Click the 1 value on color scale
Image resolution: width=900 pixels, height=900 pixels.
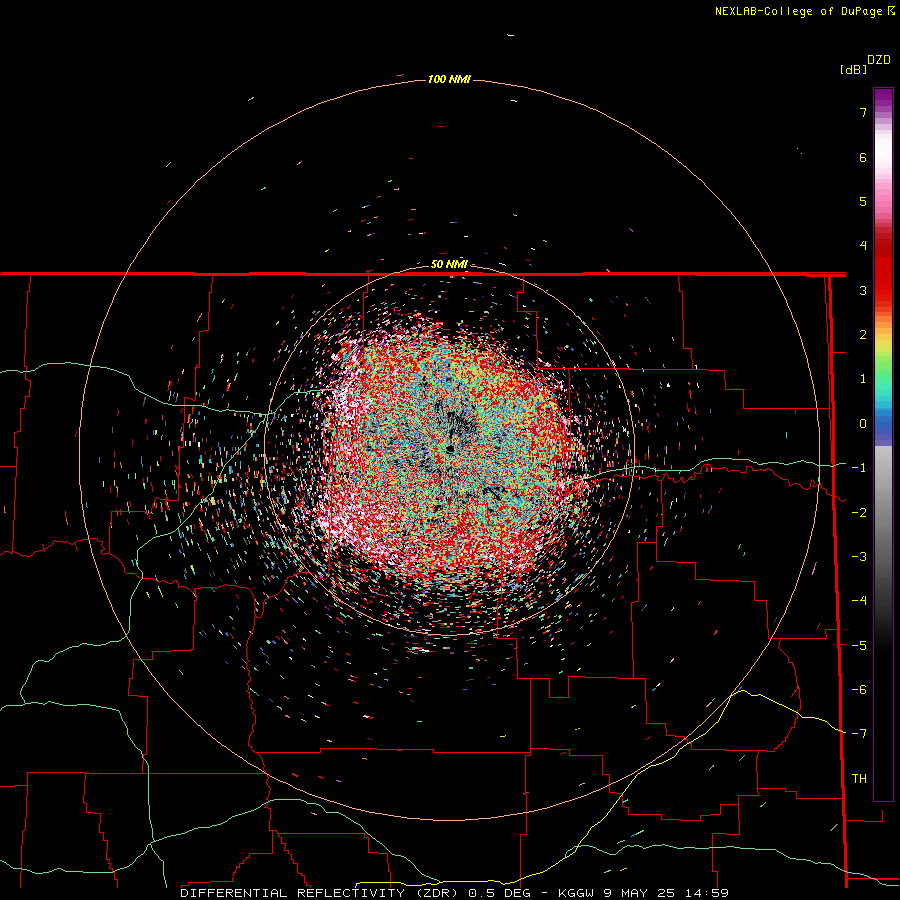coord(863,379)
